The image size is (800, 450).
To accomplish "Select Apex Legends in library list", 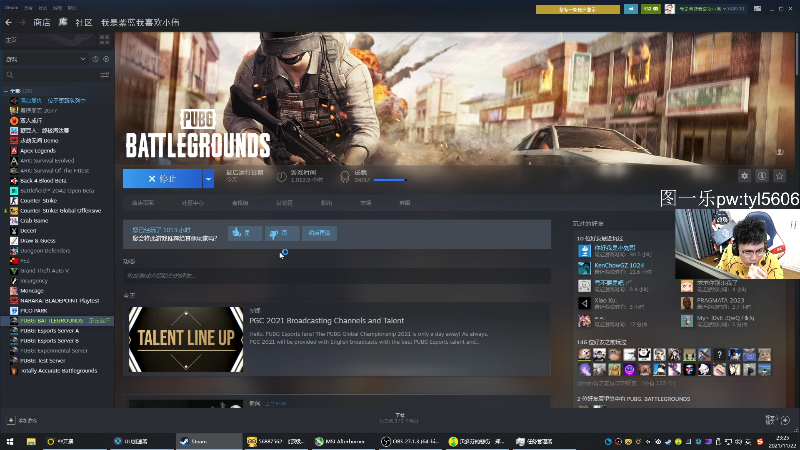I will [38, 151].
